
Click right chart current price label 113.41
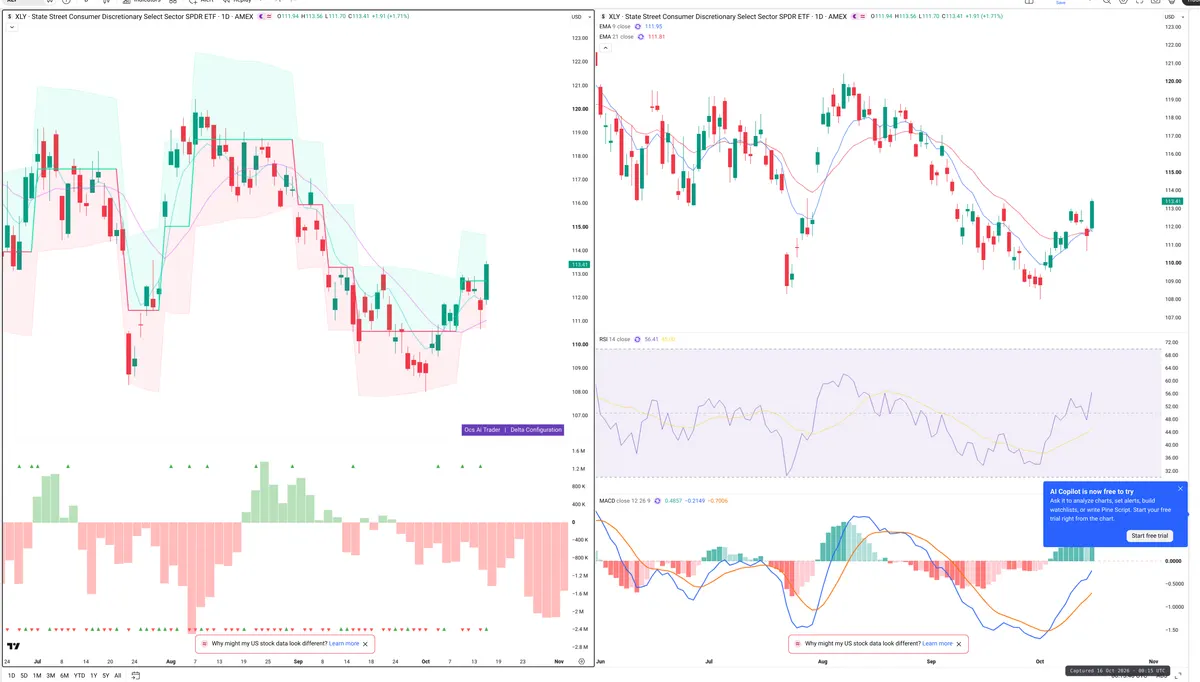pyautogui.click(x=1173, y=202)
